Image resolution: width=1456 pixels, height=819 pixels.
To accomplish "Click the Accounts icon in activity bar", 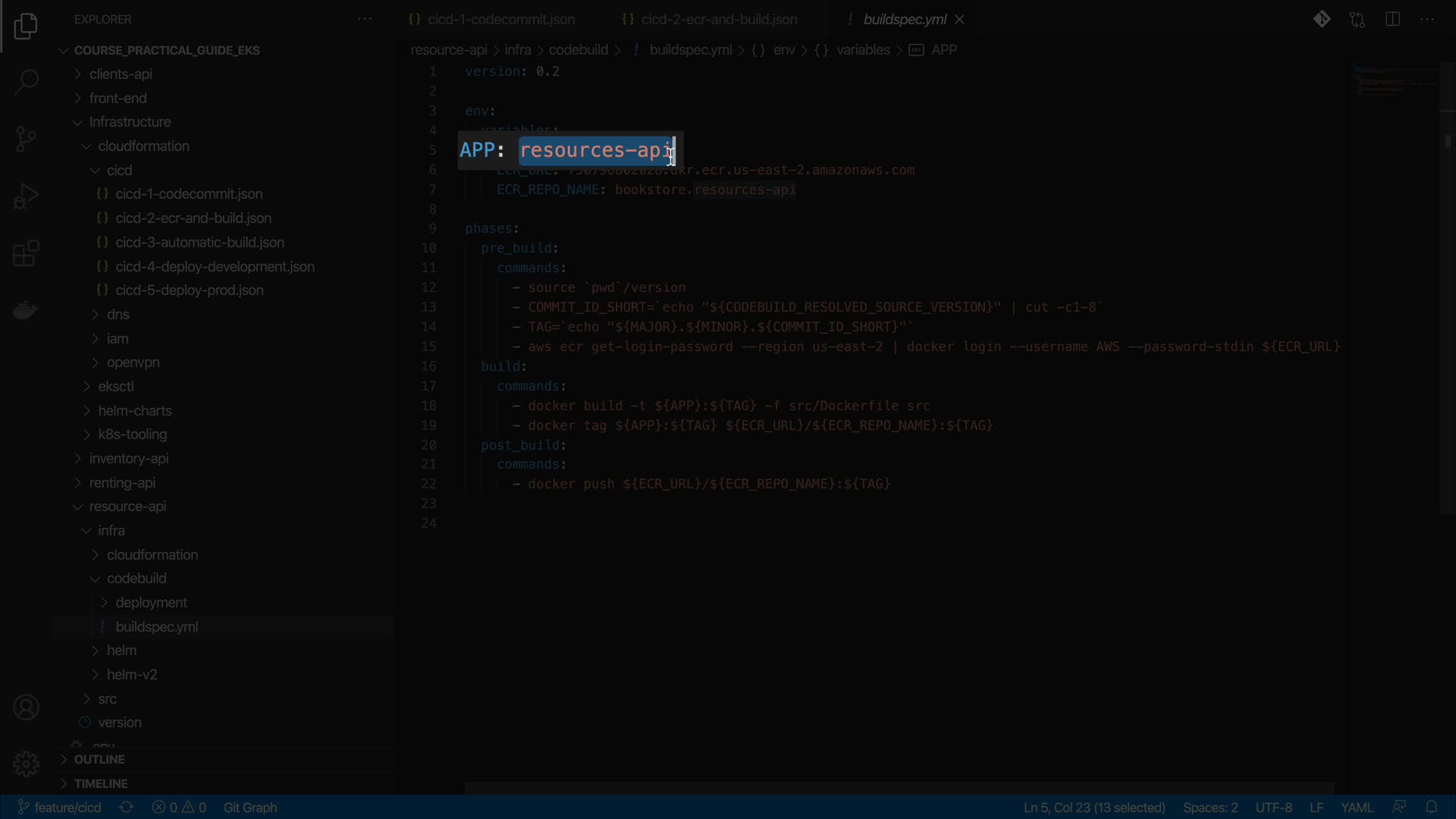I will pos(26,708).
